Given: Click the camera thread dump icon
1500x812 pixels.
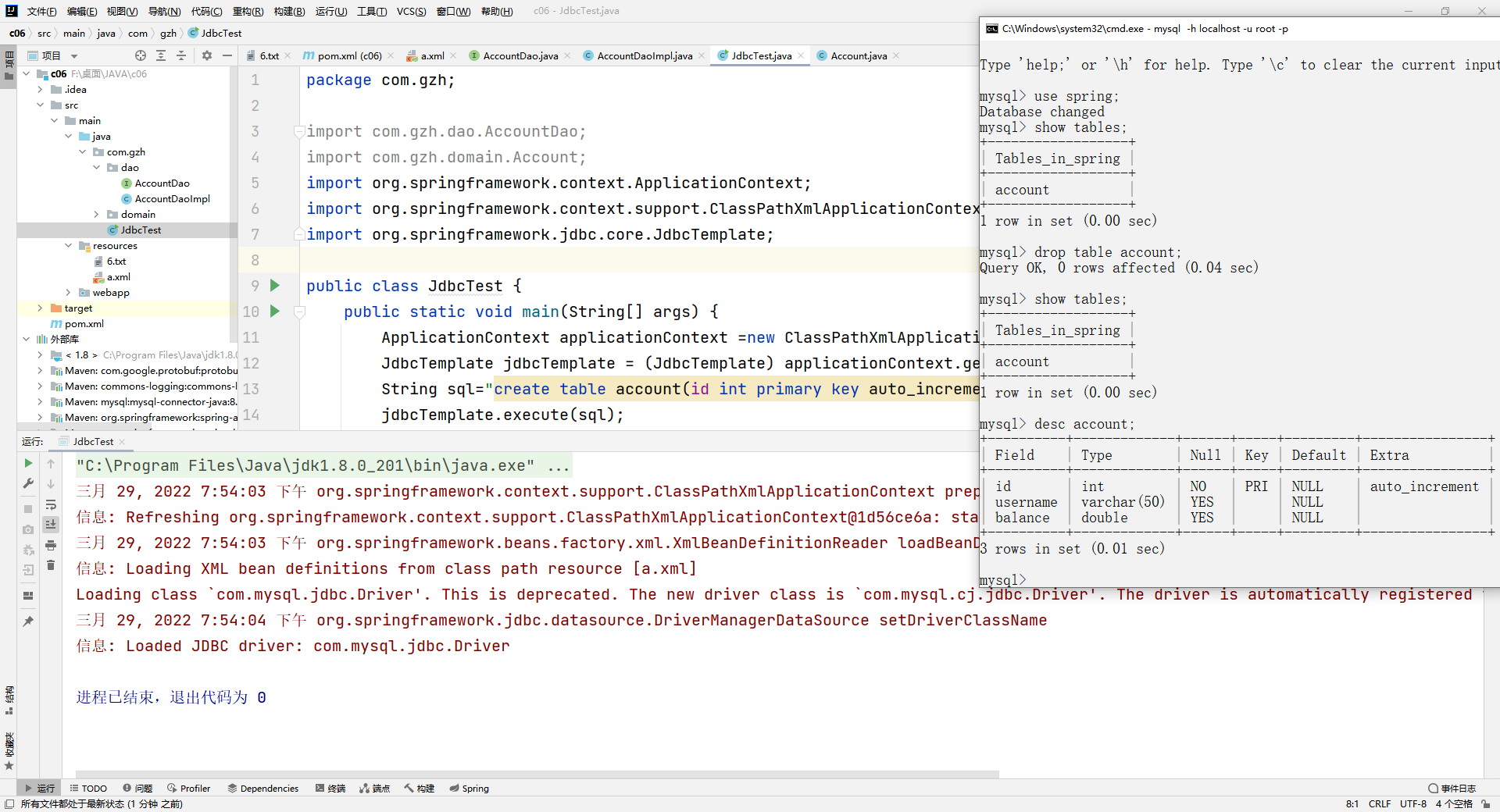Looking at the screenshot, I should click(x=28, y=529).
